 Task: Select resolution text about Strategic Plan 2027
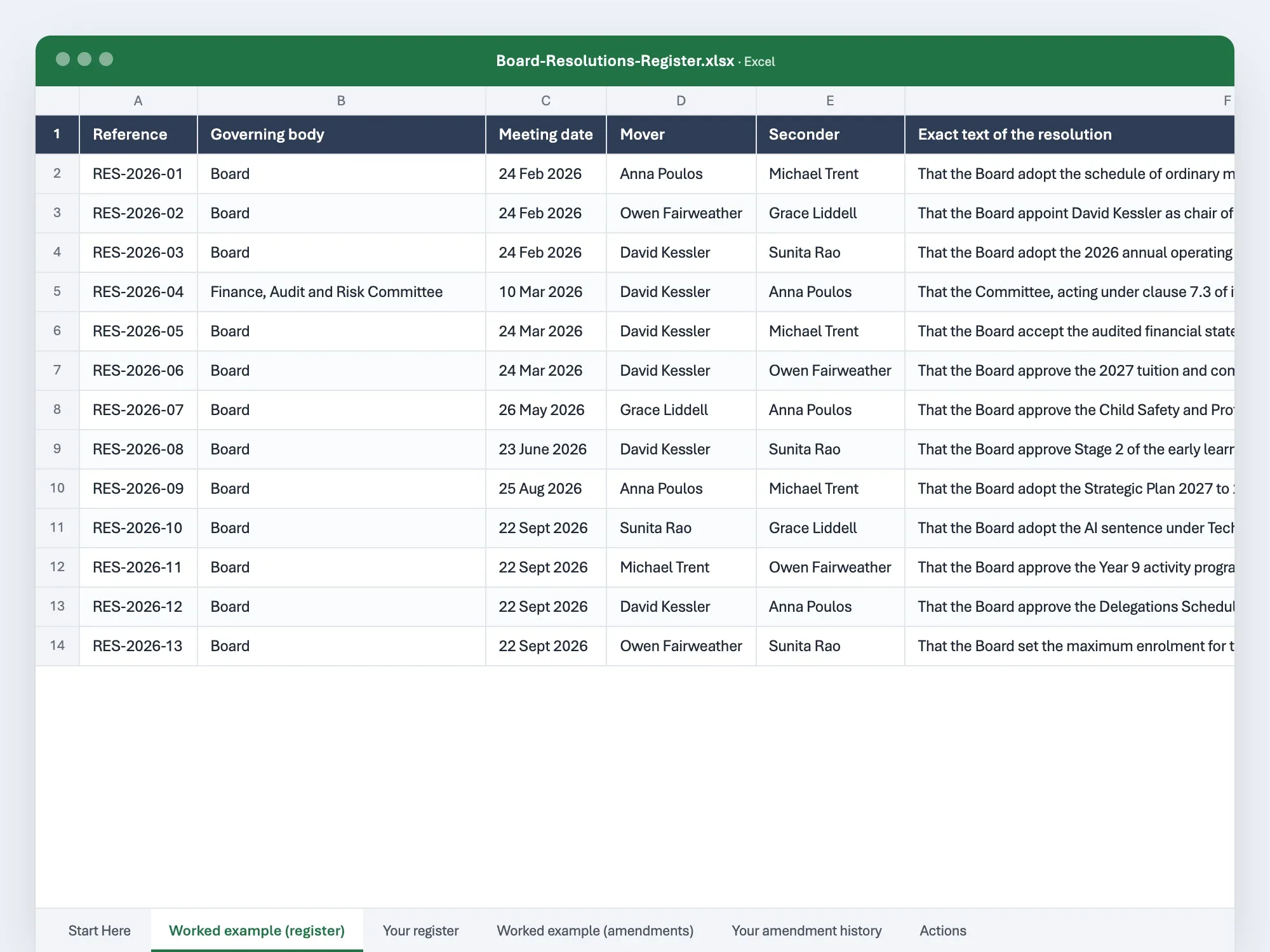(x=1070, y=488)
